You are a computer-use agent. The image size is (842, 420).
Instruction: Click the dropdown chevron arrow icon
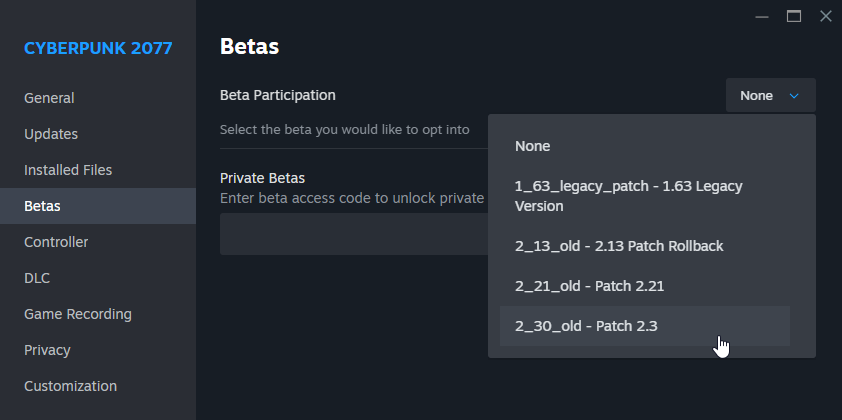point(794,96)
